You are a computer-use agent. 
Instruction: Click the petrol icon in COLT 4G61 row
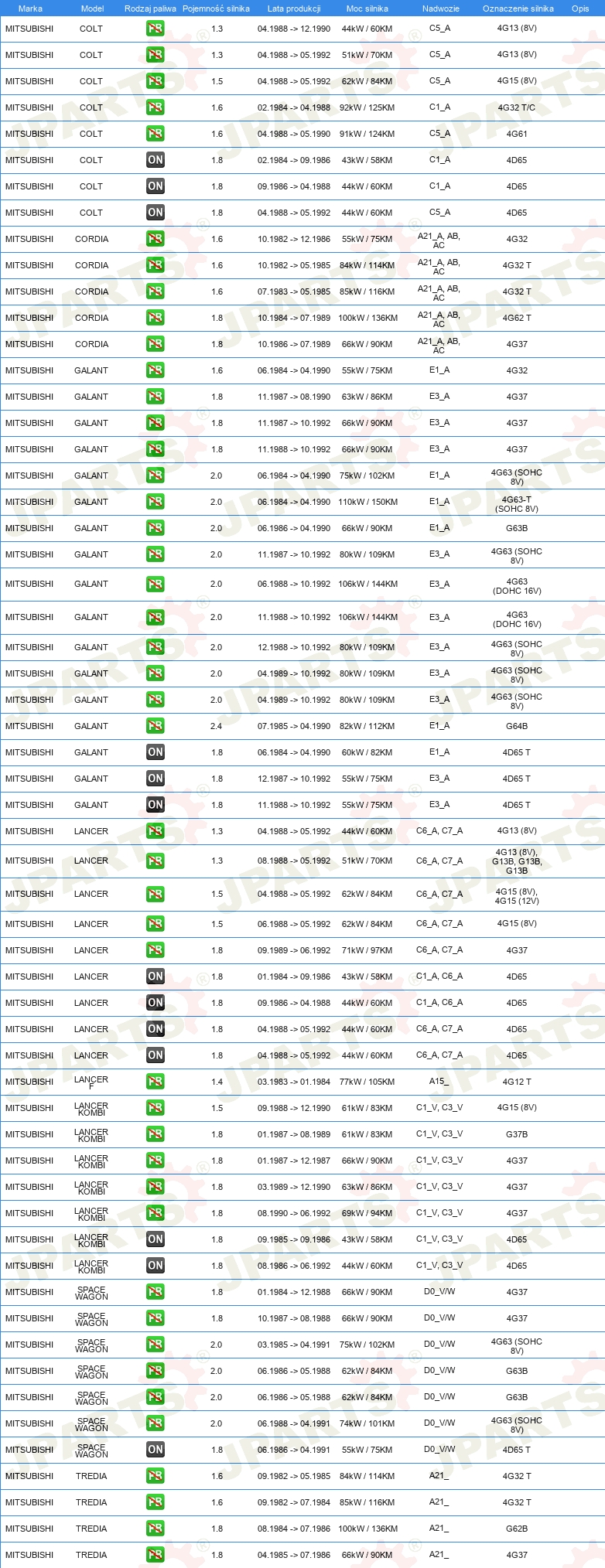156,134
